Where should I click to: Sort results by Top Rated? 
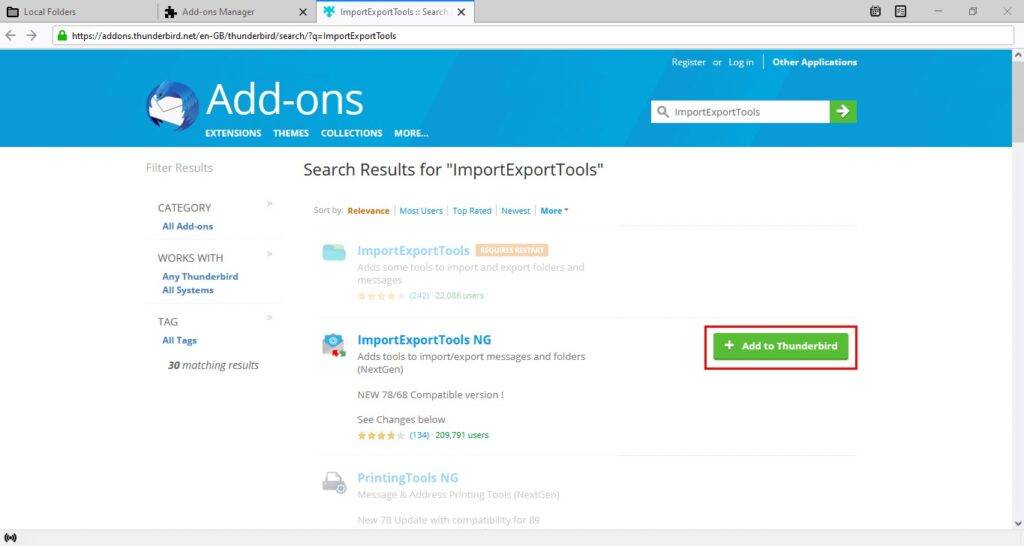[x=472, y=211]
